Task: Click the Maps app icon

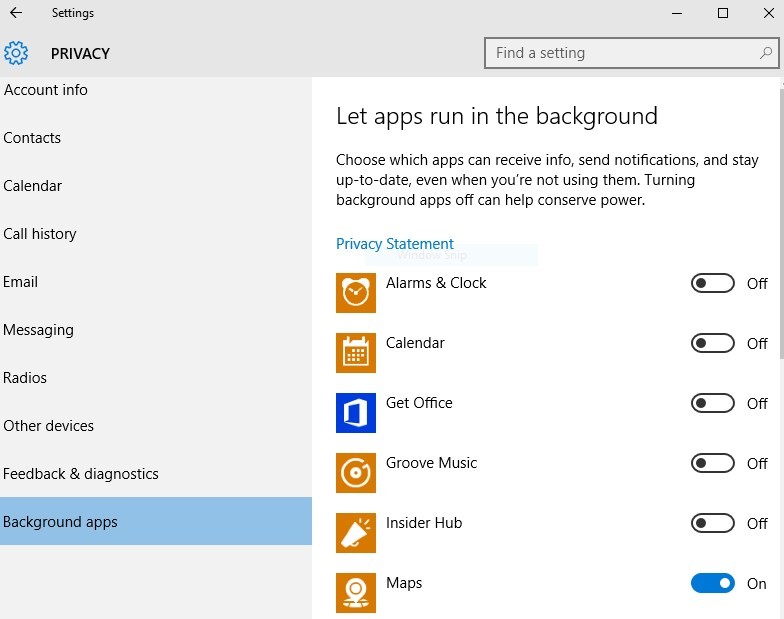Action: click(x=356, y=592)
